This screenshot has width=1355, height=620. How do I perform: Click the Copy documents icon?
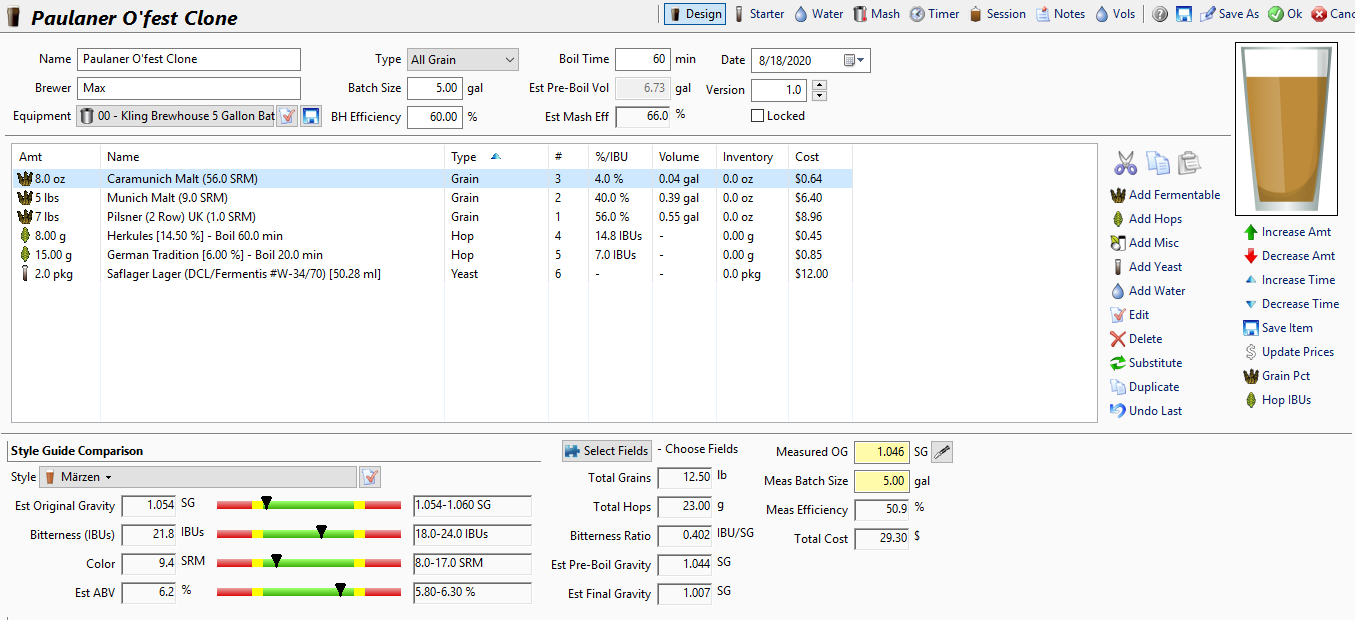1158,163
